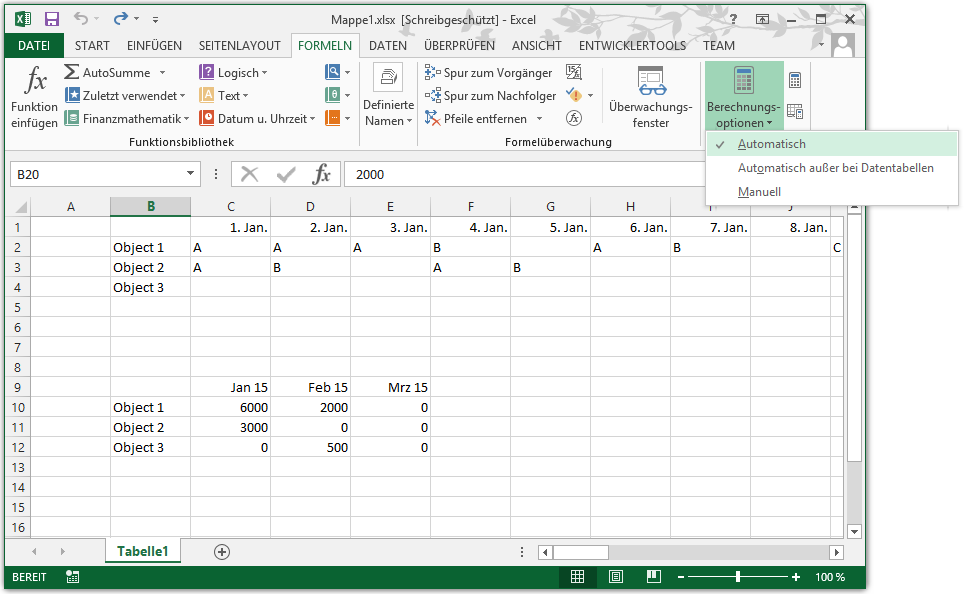Expand the AutoSumme dropdown arrow
Viewport: 966px width, 594px height.
tap(163, 73)
